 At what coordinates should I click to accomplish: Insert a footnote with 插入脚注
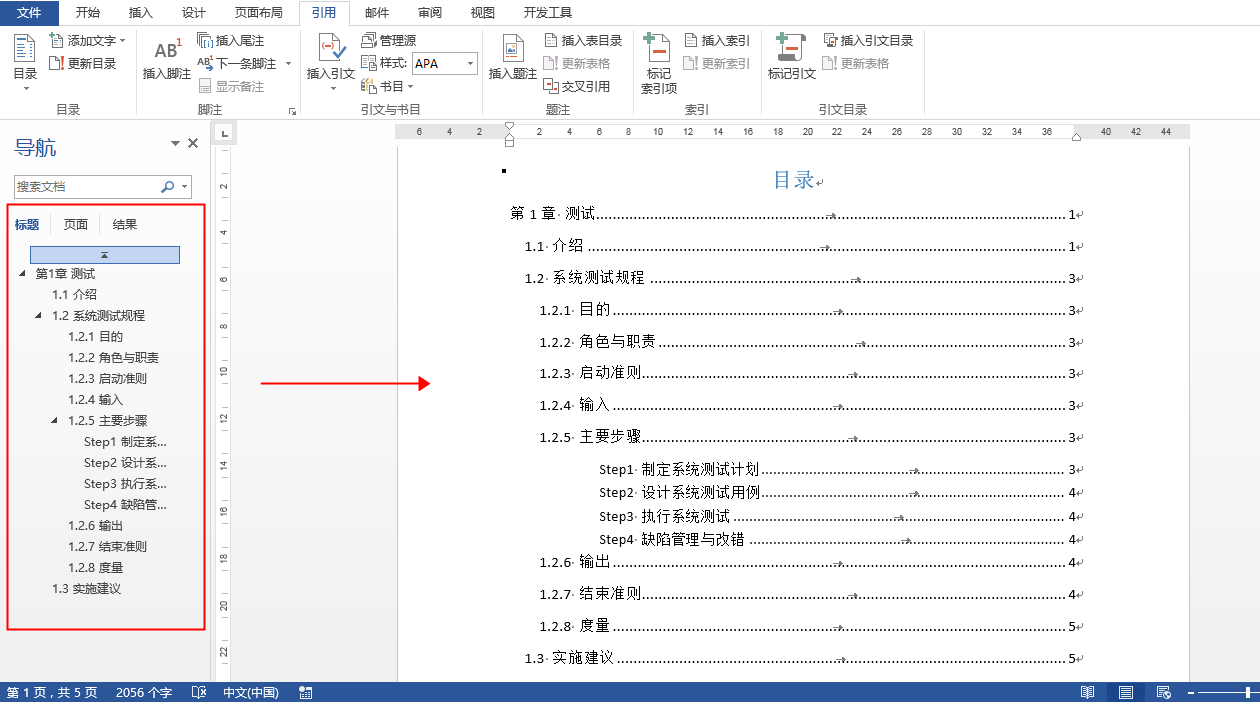(x=166, y=58)
